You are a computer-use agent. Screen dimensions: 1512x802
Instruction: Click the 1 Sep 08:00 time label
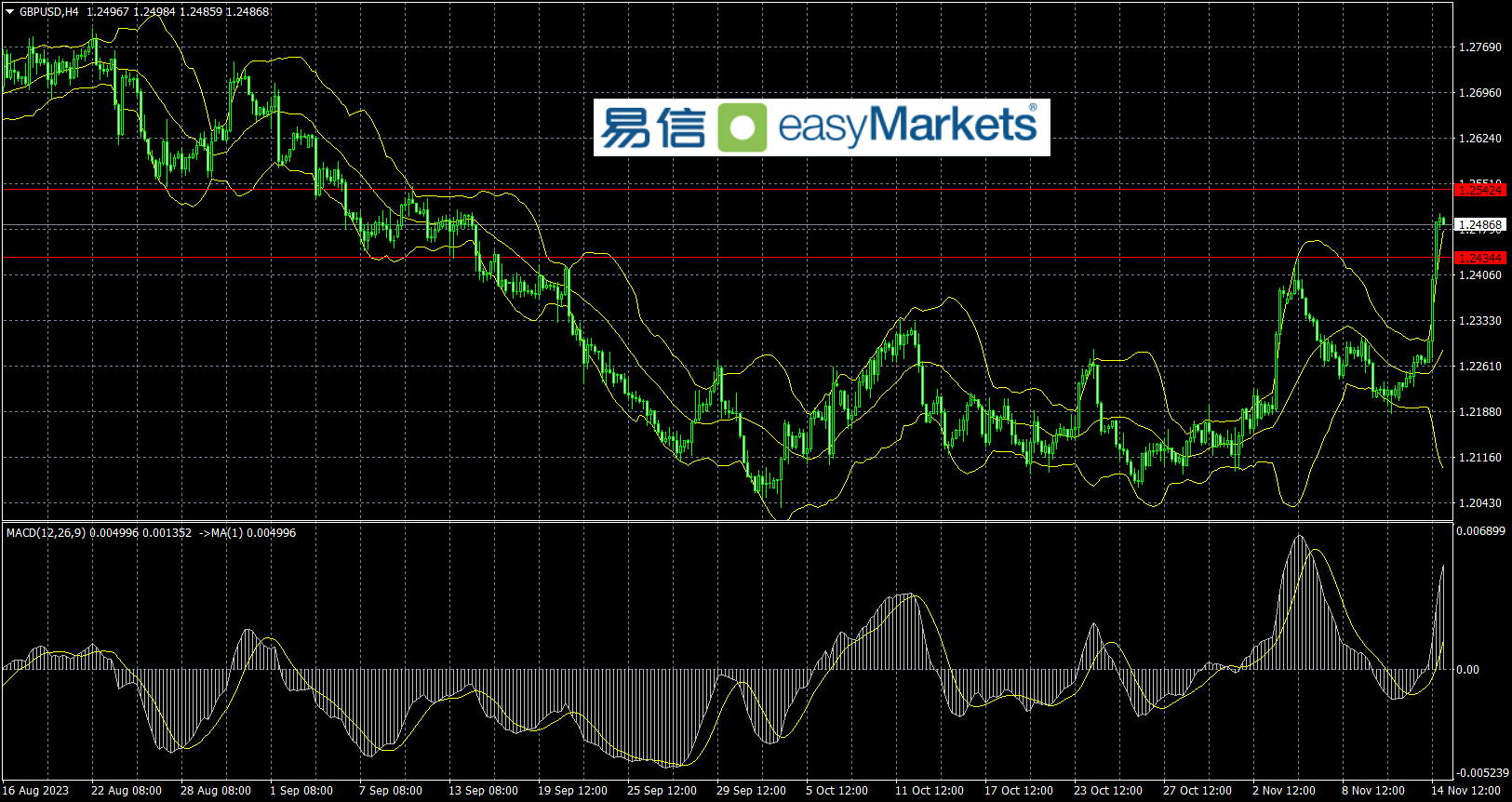tap(301, 791)
